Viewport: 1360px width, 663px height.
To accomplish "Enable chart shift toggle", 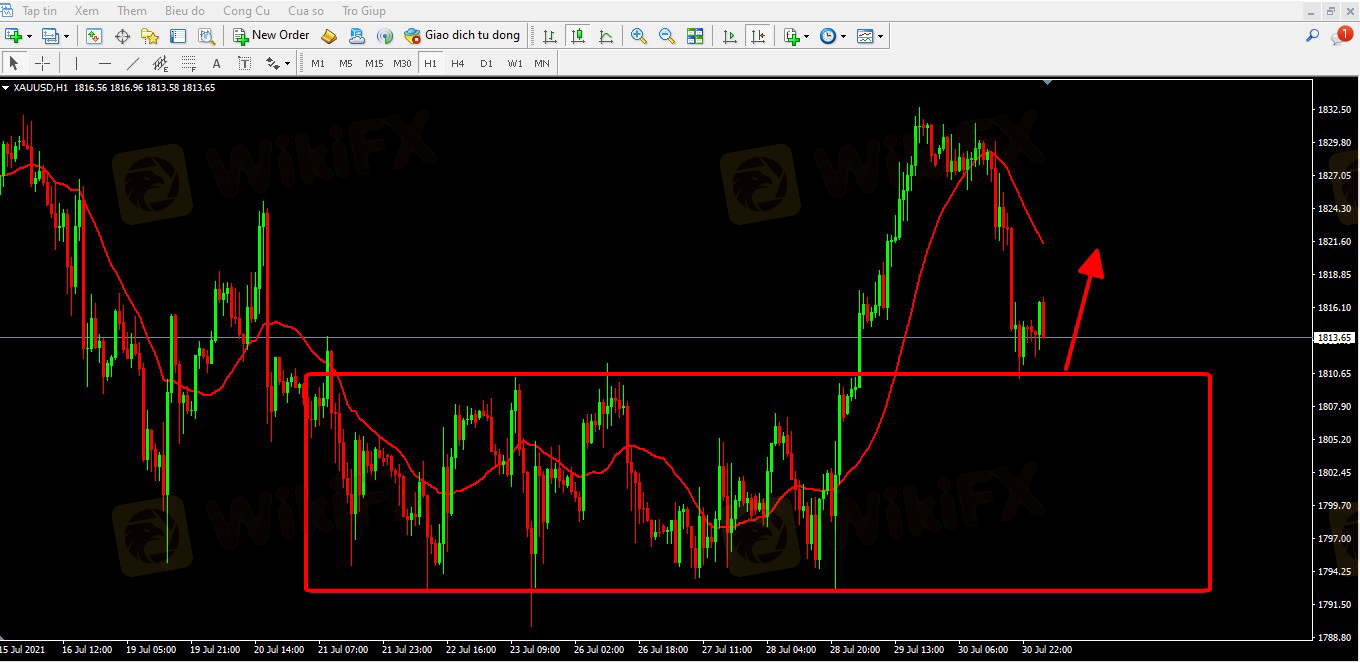I will [x=758, y=36].
